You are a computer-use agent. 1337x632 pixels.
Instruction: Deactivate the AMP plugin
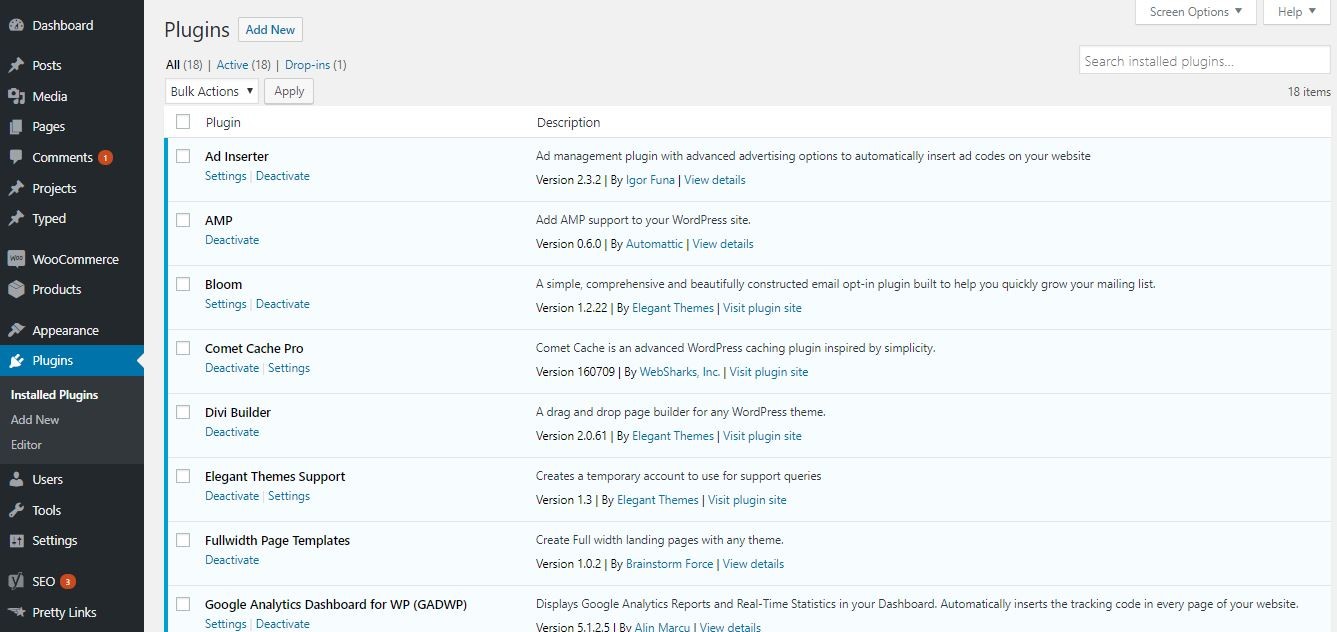click(x=232, y=240)
